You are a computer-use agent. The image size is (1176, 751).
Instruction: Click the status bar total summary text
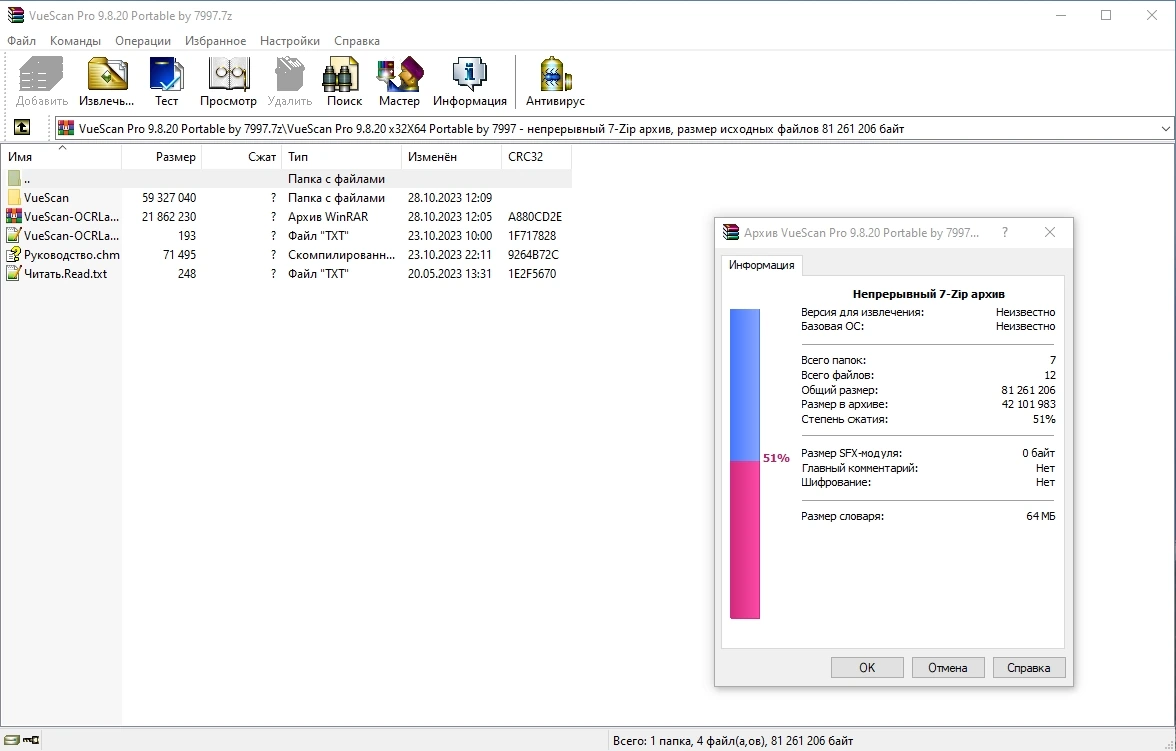click(x=733, y=740)
